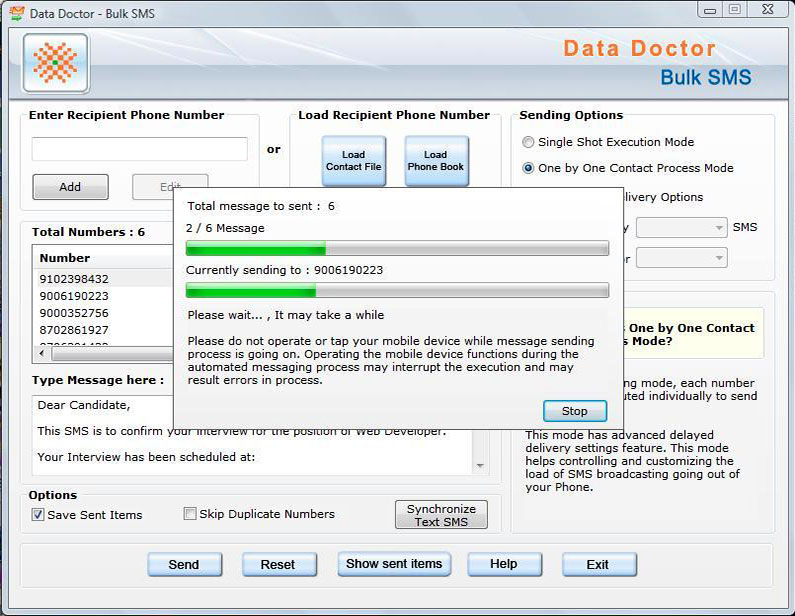The image size is (795, 616).
Task: Click the message box scroll down arrow
Action: coord(480,465)
